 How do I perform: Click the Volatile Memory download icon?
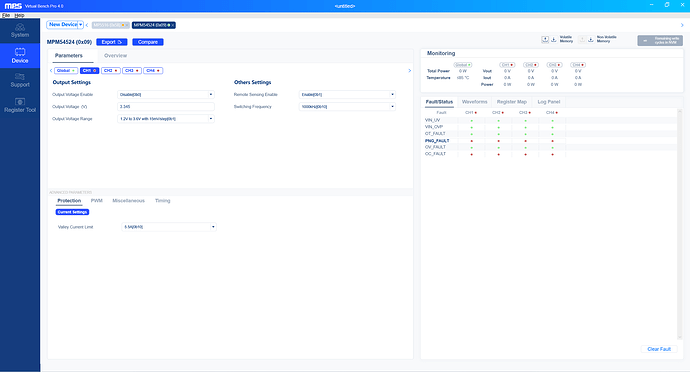554,40
